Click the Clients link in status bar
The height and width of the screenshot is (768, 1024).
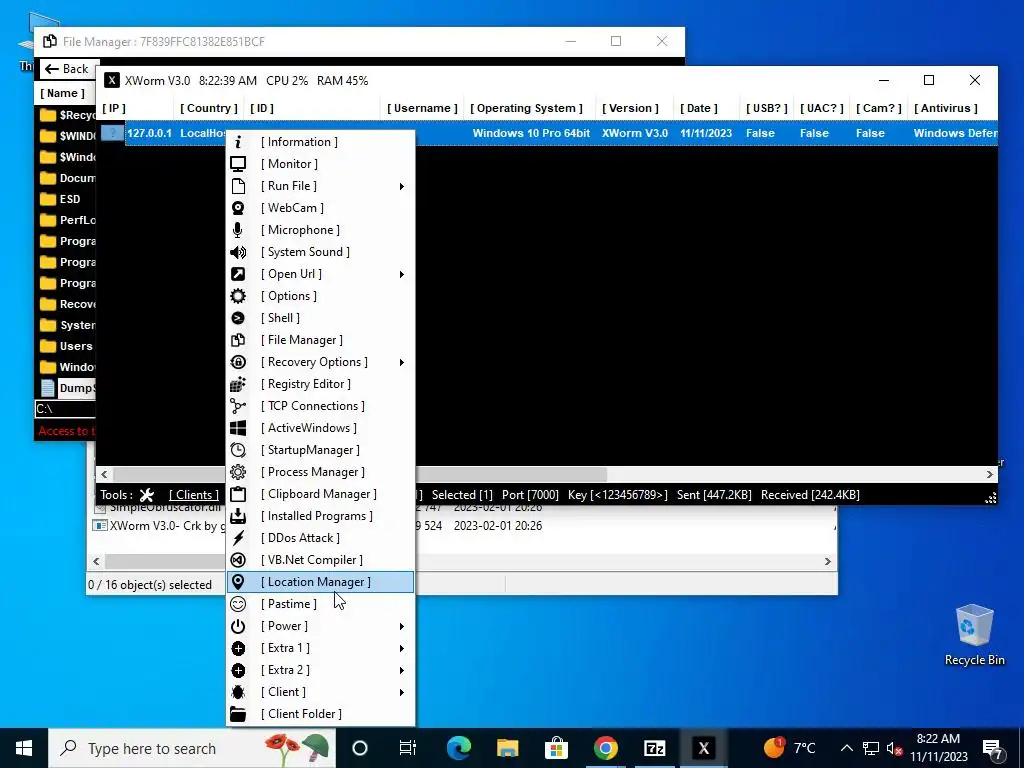(x=194, y=495)
